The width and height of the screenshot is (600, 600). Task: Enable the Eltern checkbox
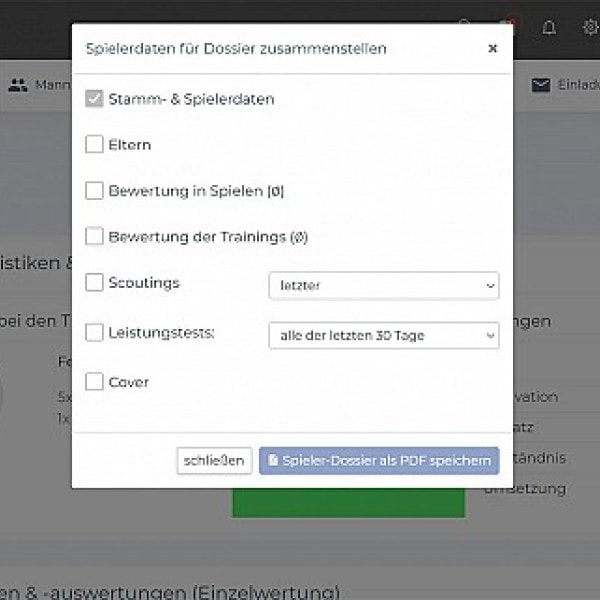point(94,144)
